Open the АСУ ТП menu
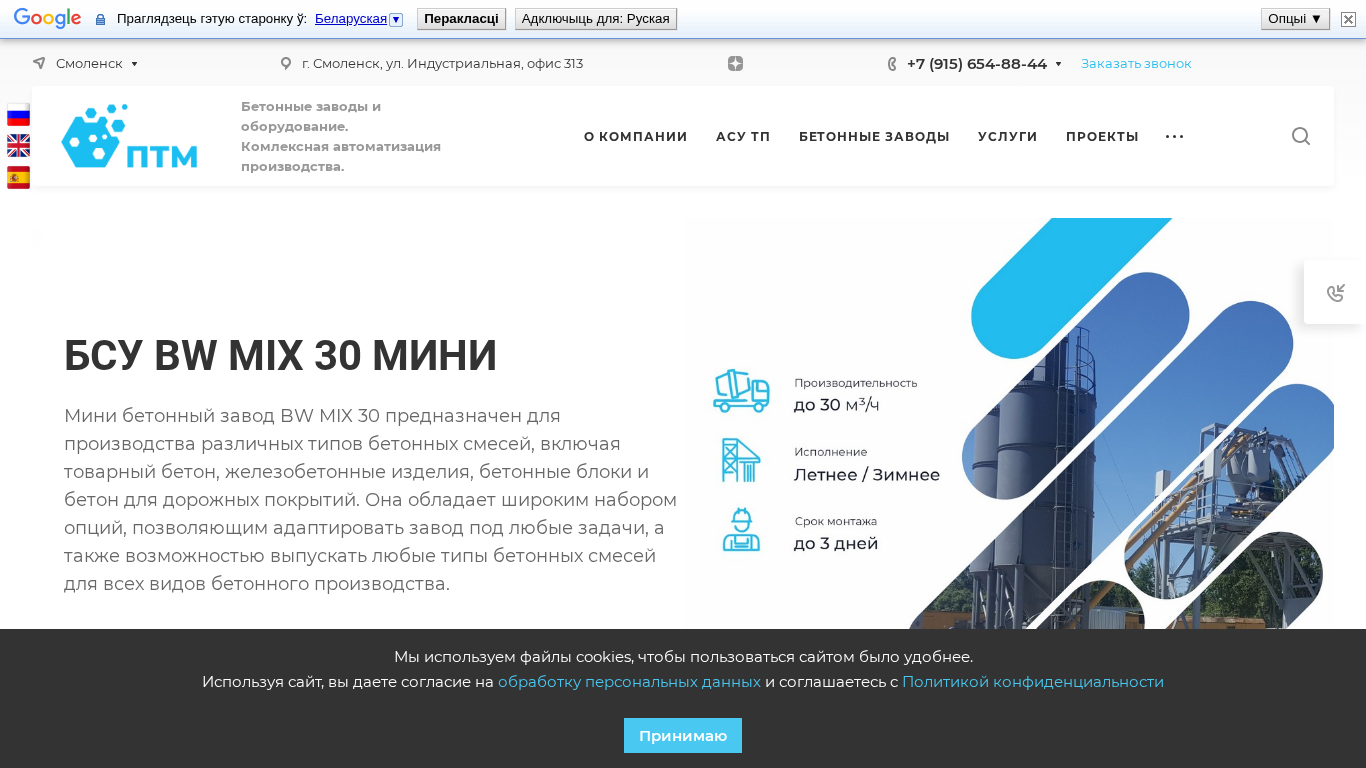The image size is (1366, 768). tap(743, 136)
